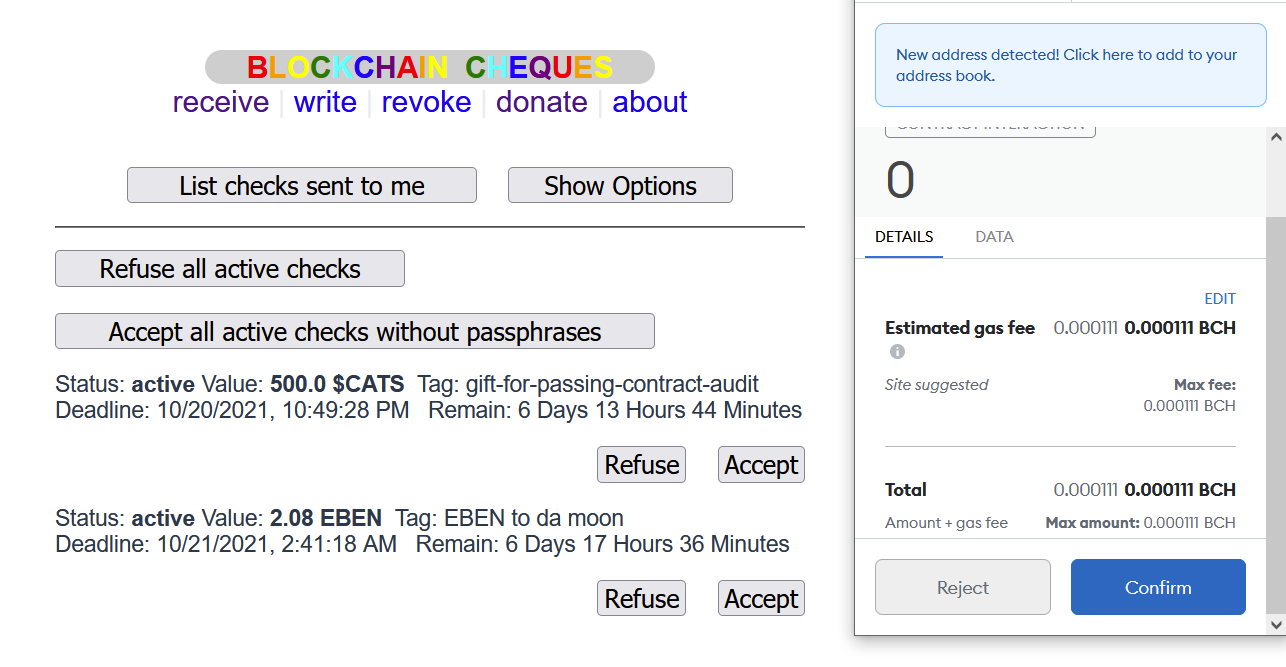Click the gas fee info icon
1286x667 pixels.
pyautogui.click(x=897, y=352)
